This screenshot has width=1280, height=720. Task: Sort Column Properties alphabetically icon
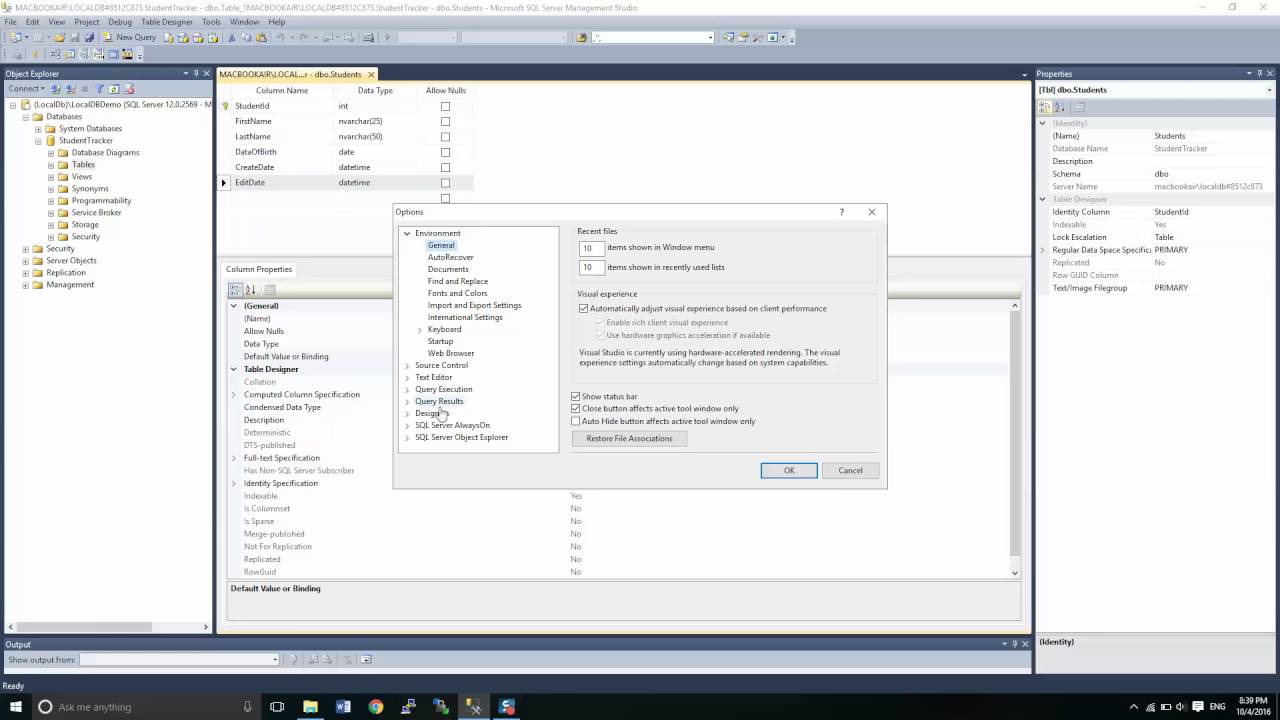click(251, 290)
